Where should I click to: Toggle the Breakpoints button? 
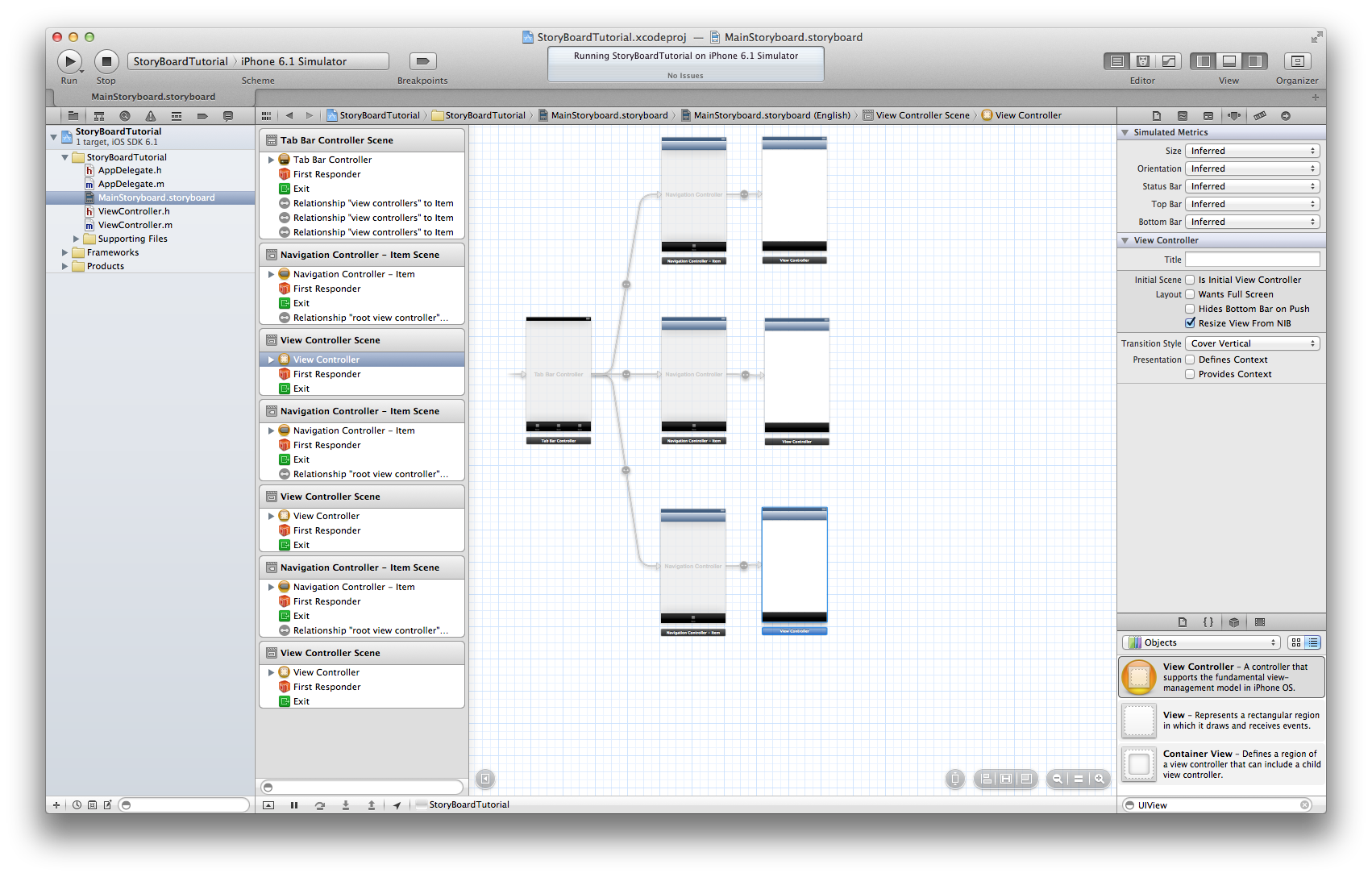(422, 61)
